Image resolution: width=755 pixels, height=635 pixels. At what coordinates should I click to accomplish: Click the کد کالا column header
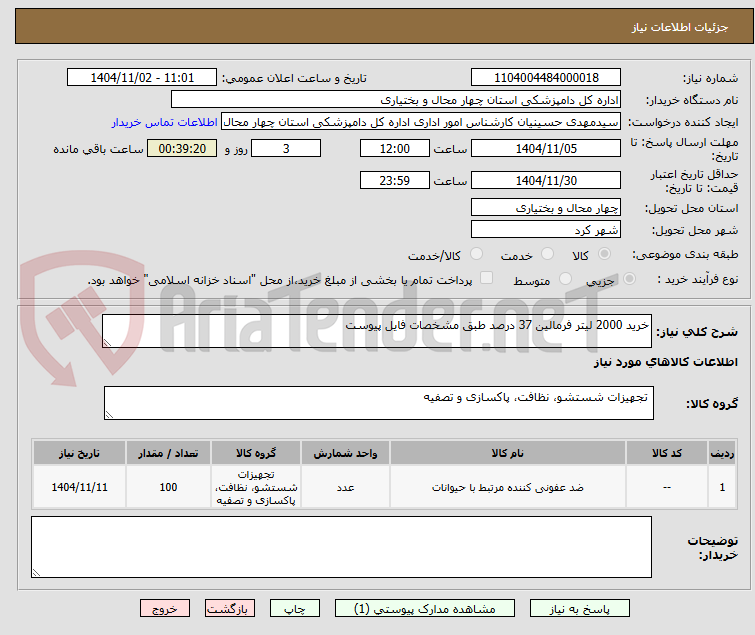click(667, 453)
